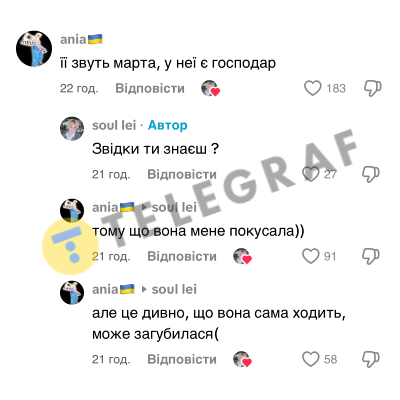Open soul lei's author avatar
Viewport: 400px width, 400px height.
[72, 129]
